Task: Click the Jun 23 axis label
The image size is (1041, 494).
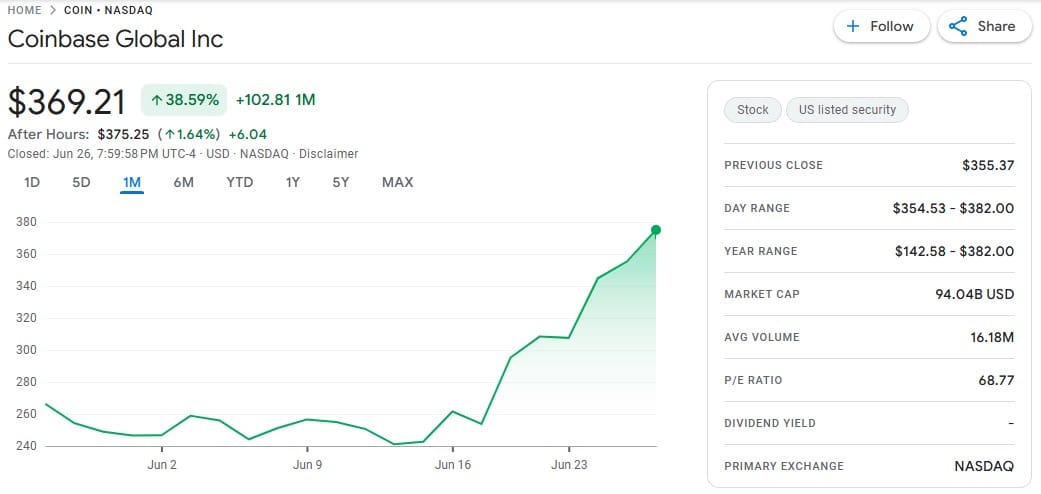Action: click(x=569, y=465)
